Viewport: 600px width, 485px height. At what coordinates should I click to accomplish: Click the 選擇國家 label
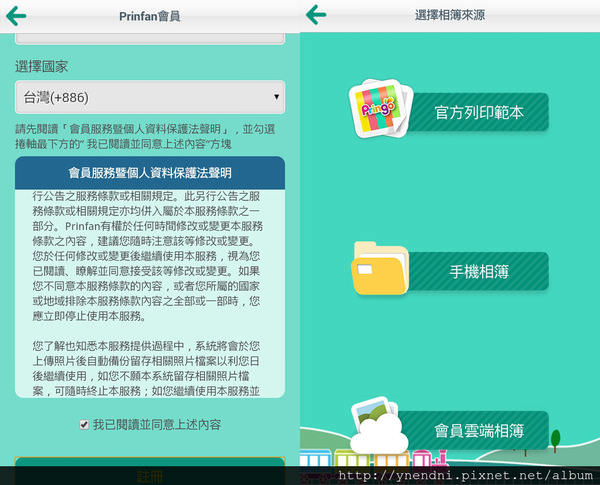tap(41, 67)
